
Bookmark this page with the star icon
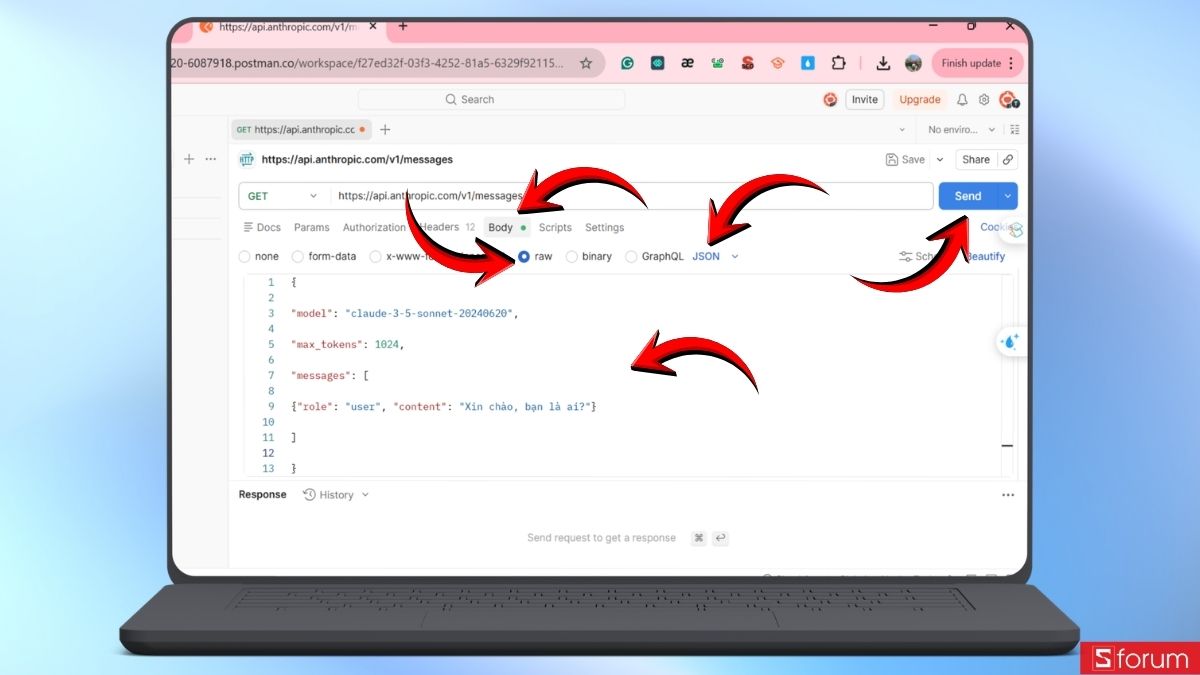pos(586,63)
